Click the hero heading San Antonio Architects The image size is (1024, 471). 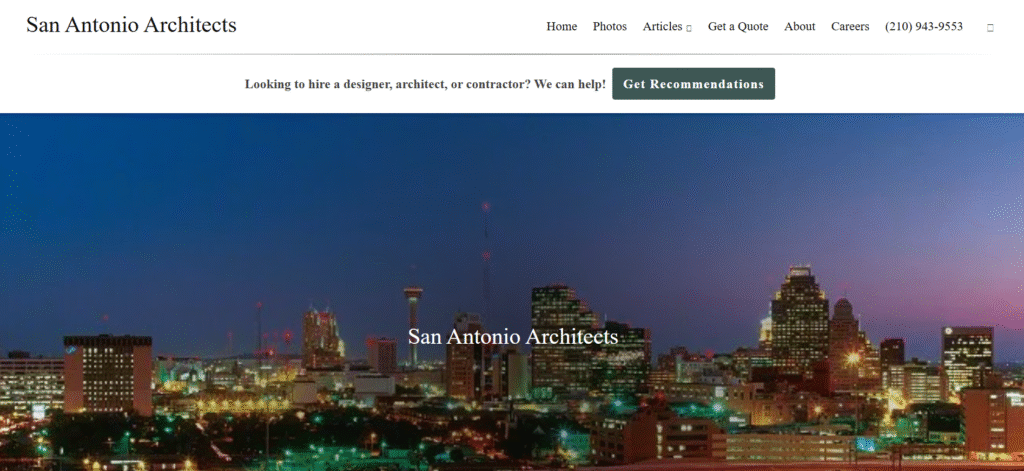tap(513, 336)
